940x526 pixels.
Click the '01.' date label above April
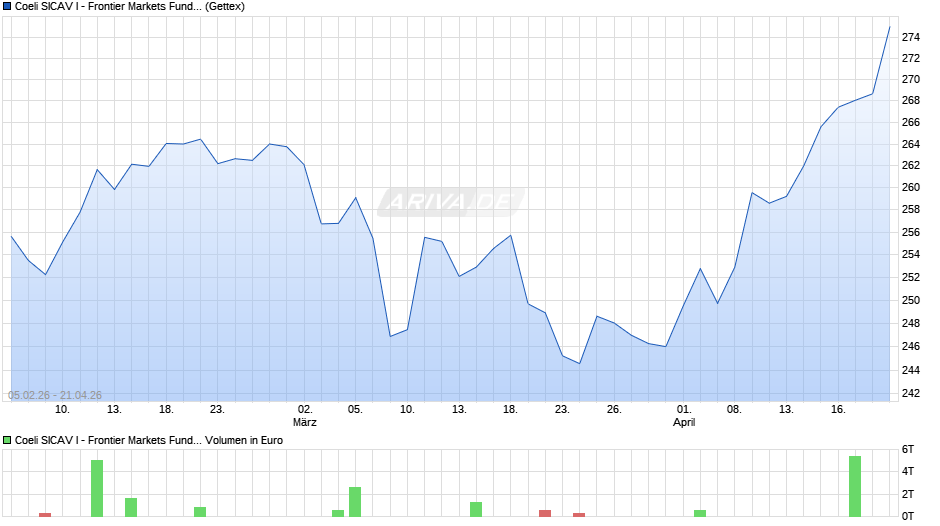(x=684, y=410)
